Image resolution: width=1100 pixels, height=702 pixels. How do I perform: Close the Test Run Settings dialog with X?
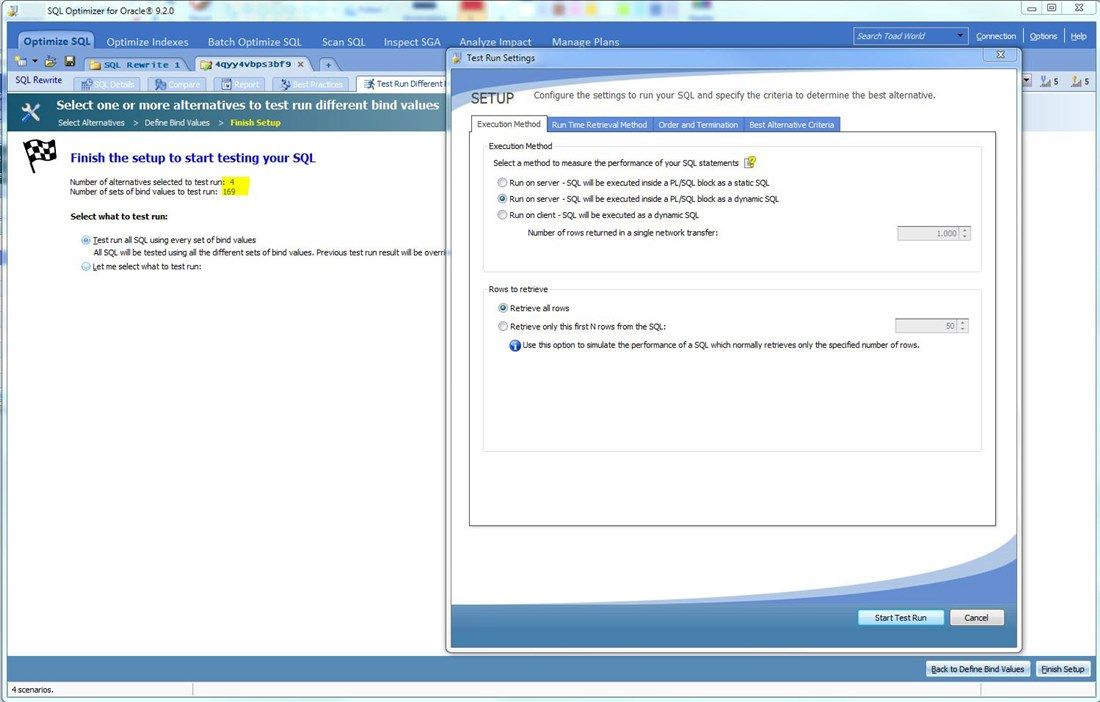click(x=1001, y=55)
